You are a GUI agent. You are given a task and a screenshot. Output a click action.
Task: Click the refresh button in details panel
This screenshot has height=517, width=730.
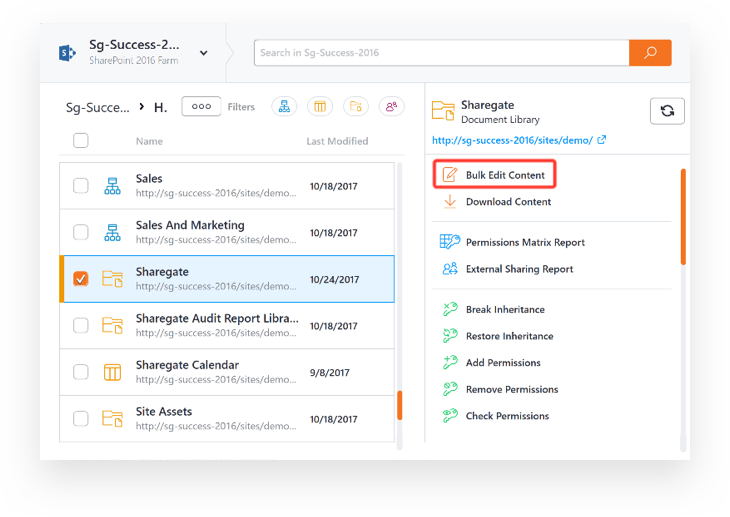tap(667, 111)
